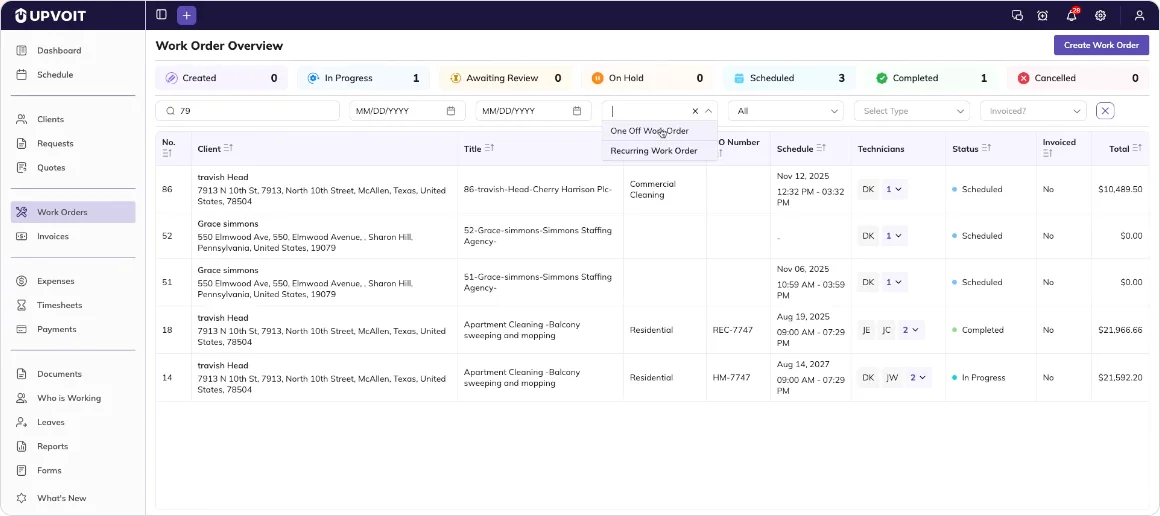Click the $10,489.50 total cell

pos(1120,190)
